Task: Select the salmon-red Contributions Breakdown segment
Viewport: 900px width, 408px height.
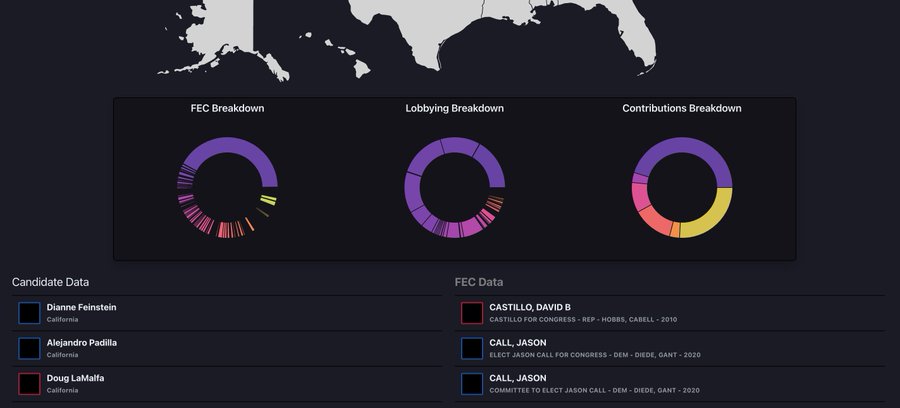Action: tap(656, 223)
